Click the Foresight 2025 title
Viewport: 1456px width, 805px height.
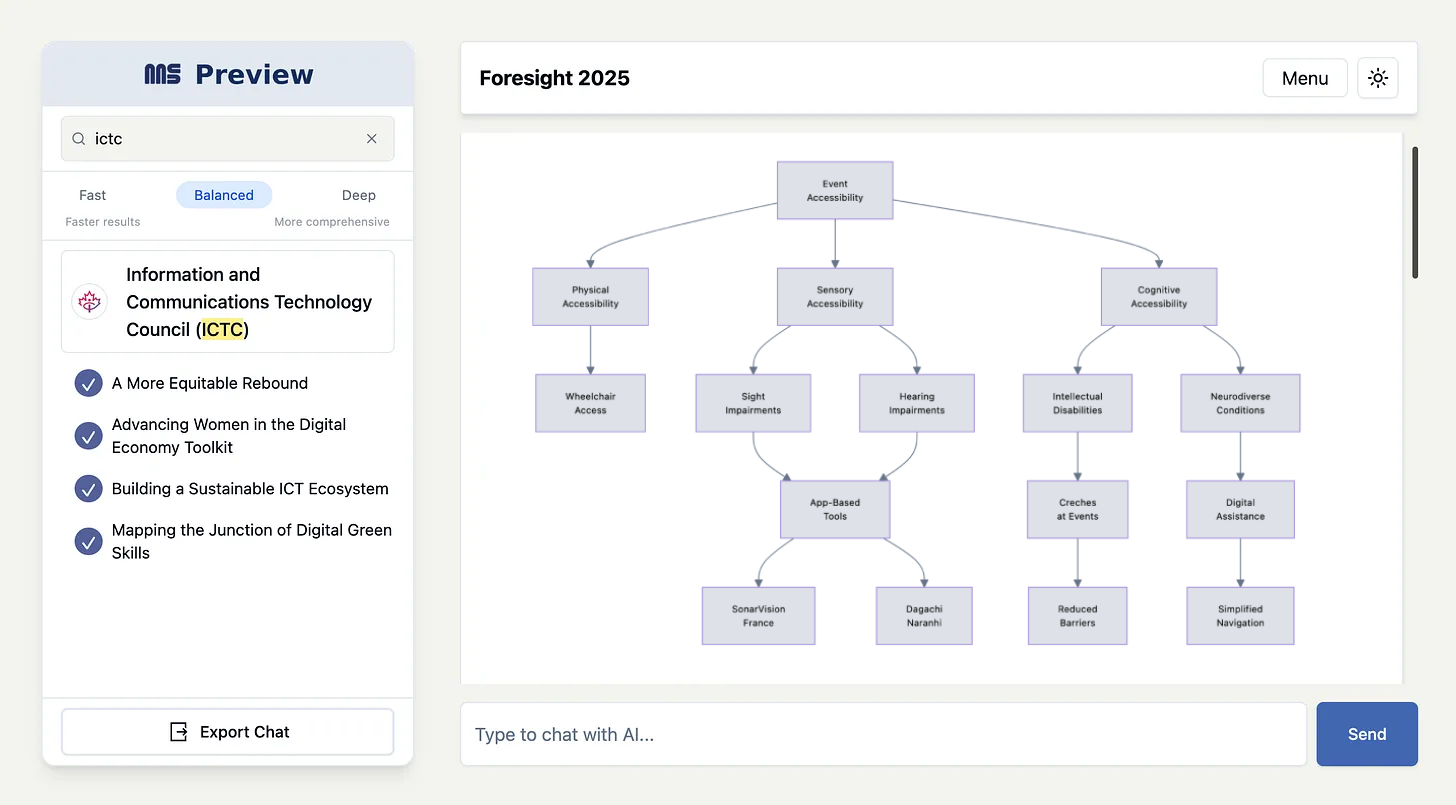(x=555, y=78)
